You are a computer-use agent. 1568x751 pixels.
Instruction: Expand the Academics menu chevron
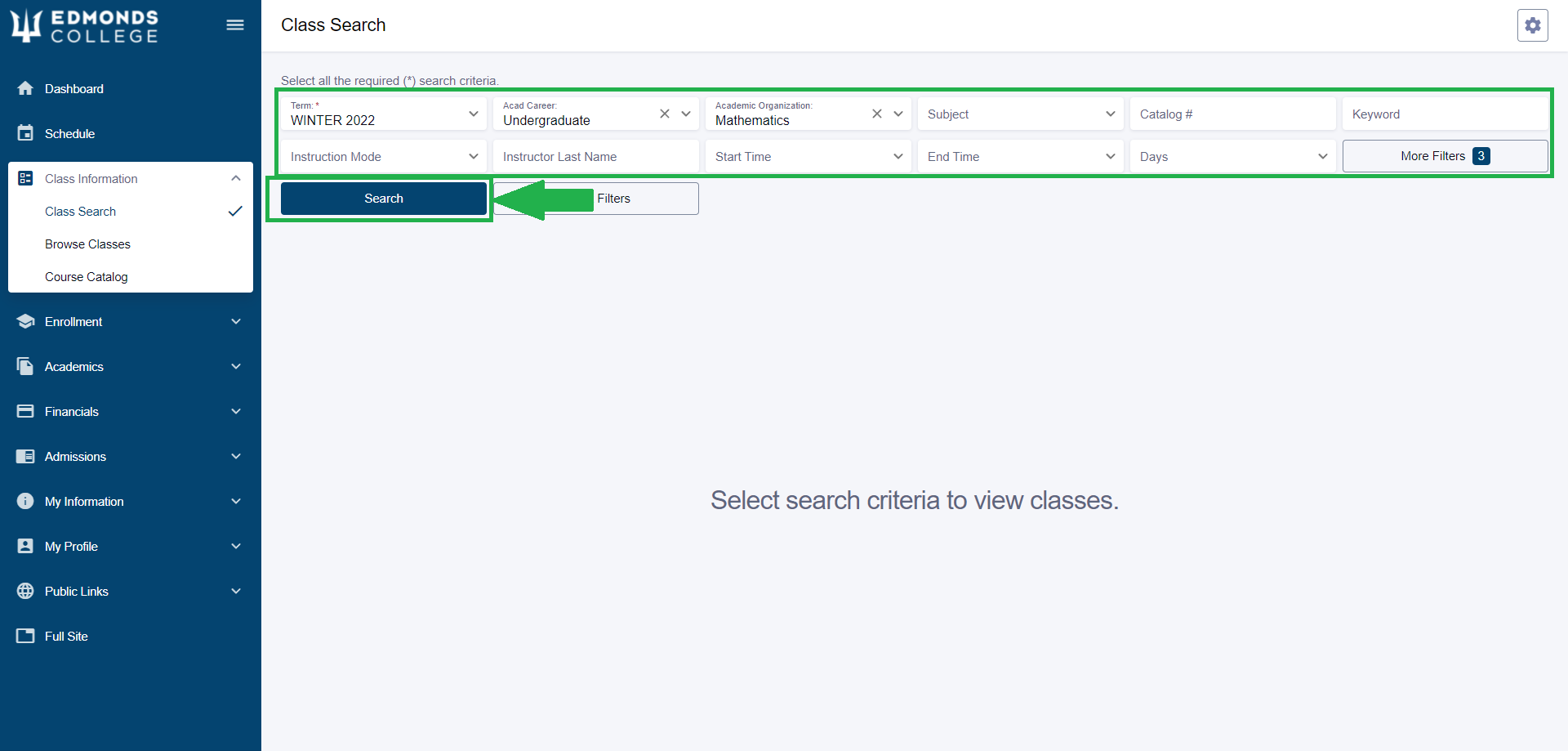tap(236, 366)
